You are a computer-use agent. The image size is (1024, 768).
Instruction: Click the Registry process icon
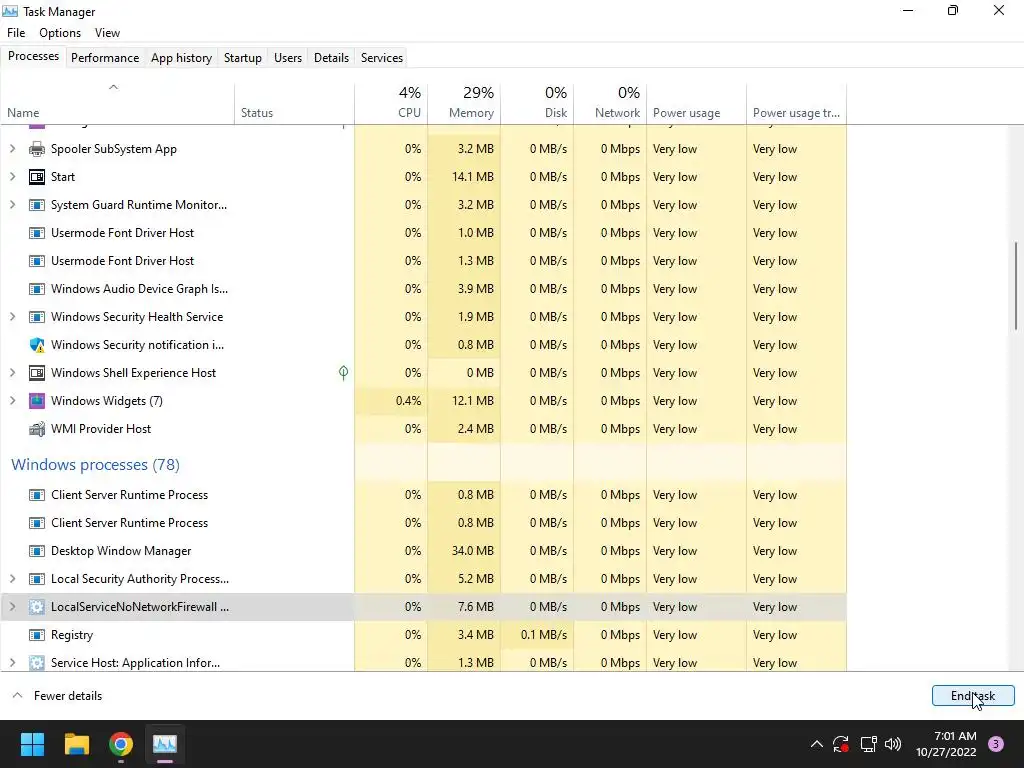pyautogui.click(x=37, y=635)
